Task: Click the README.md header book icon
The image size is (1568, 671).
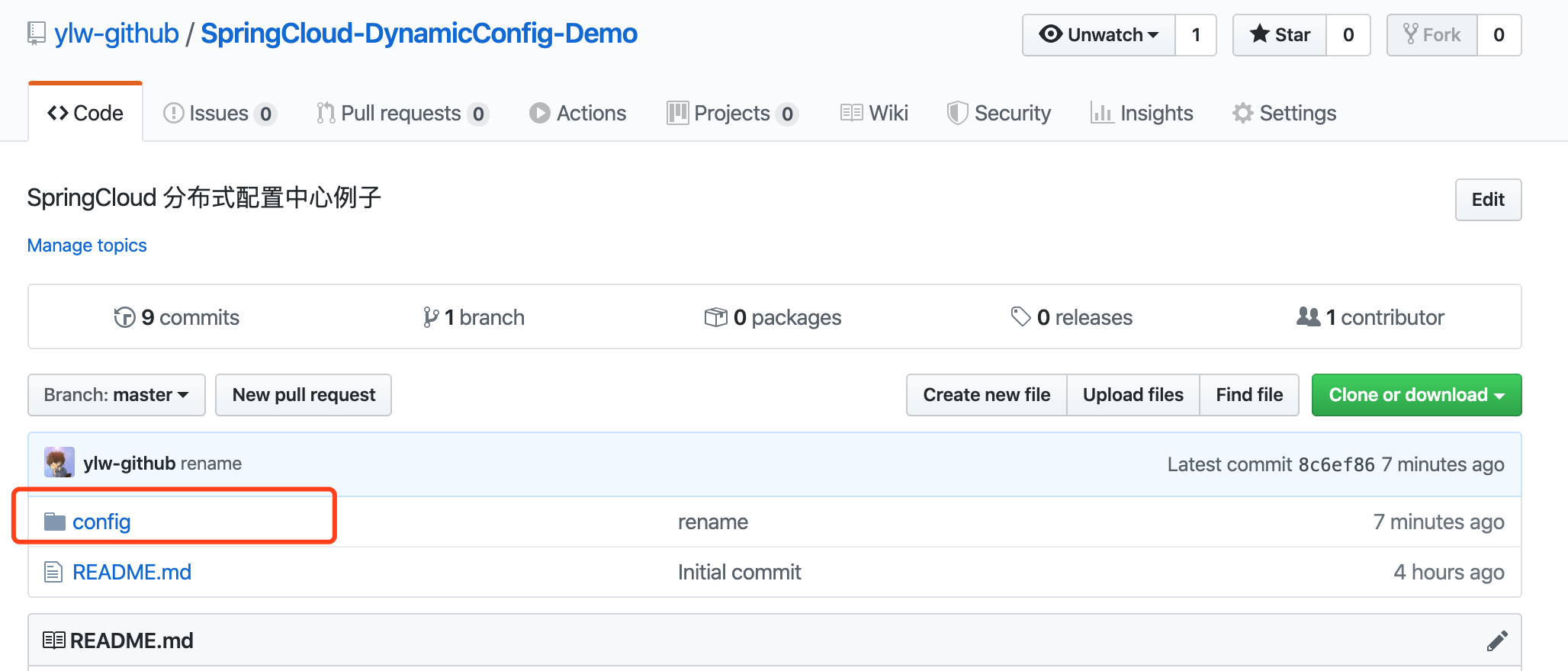Action: coord(54,640)
